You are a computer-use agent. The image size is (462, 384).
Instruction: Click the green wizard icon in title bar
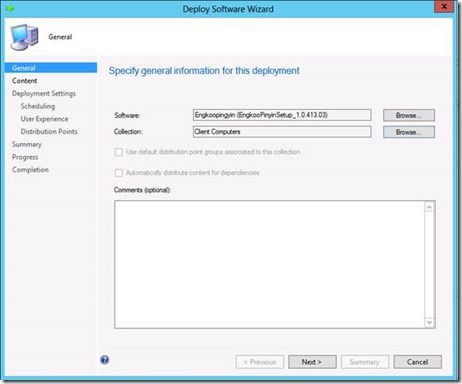click(x=10, y=8)
